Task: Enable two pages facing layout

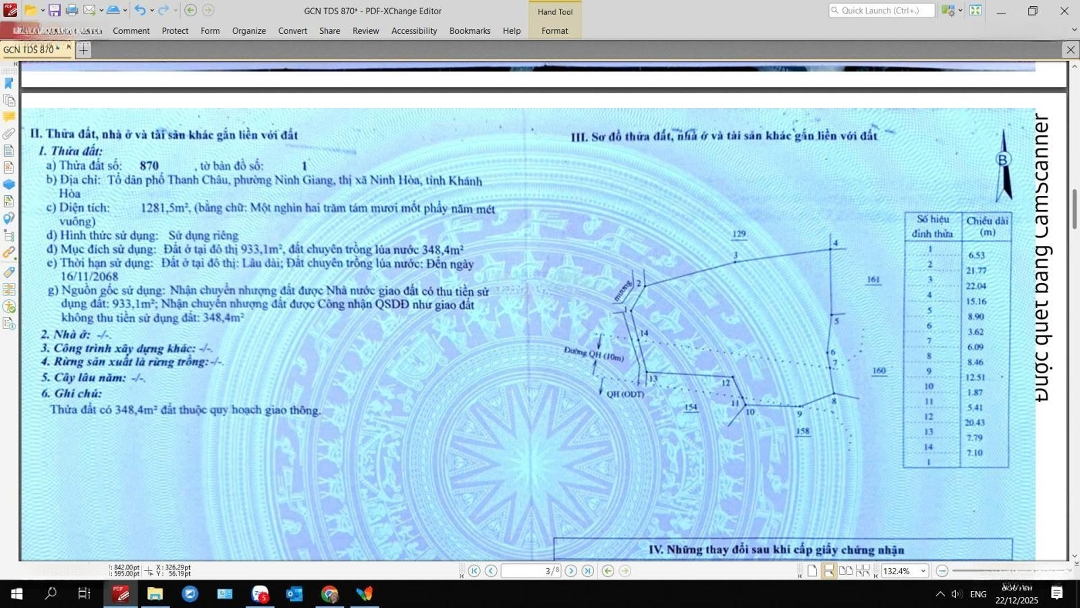Action: click(x=846, y=571)
